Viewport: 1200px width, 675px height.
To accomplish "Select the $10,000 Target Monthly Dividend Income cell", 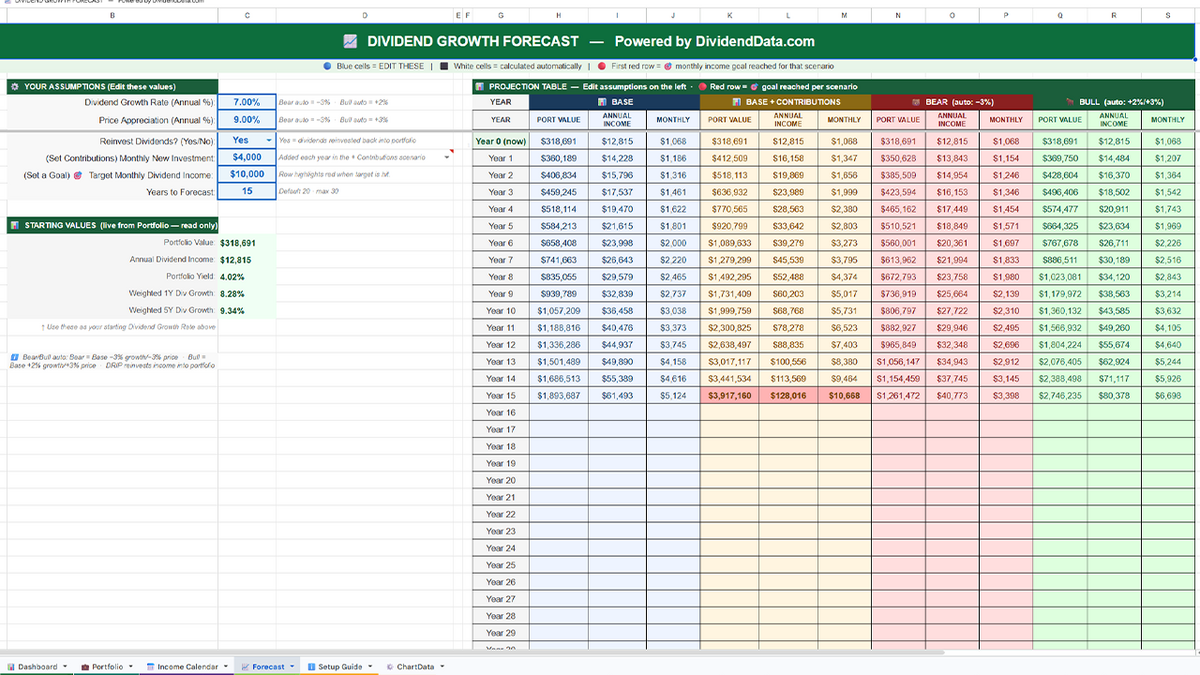I will coord(248,174).
